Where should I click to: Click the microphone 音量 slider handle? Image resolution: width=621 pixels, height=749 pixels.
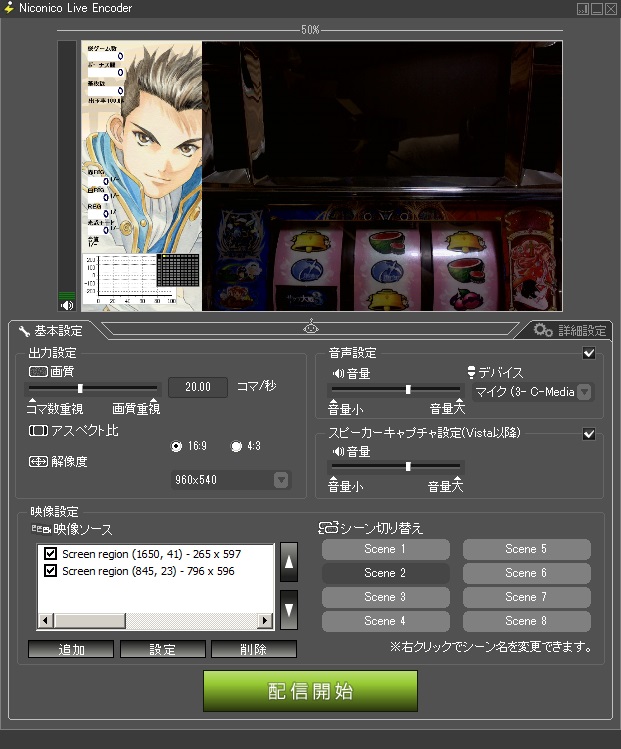click(x=408, y=389)
